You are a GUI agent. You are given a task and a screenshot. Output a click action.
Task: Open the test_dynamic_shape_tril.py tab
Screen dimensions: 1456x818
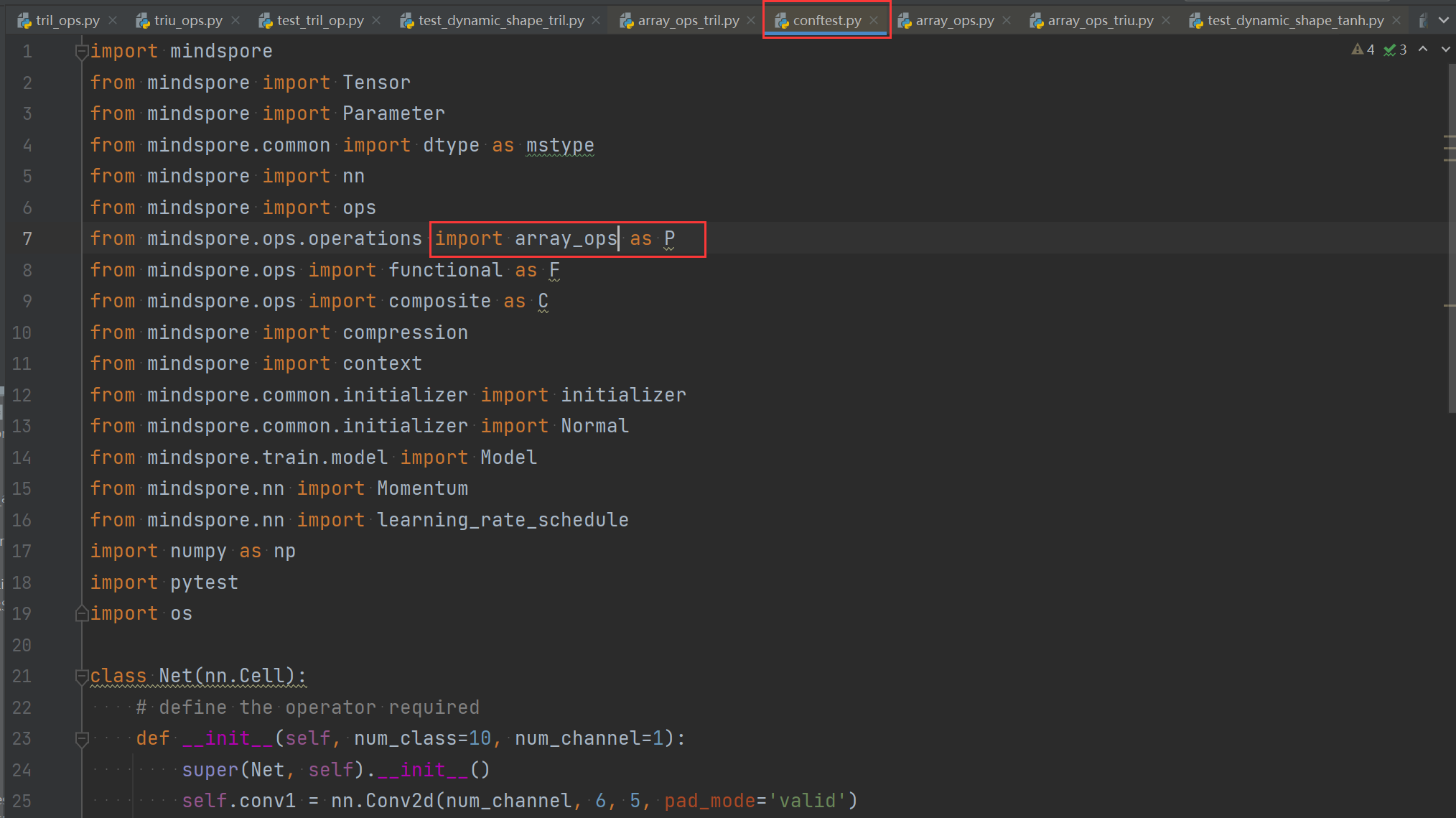[x=501, y=21]
